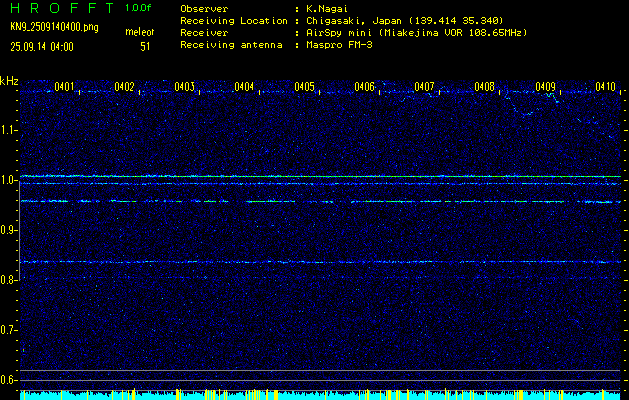Click the Maspro FM-3 antenna value

[339, 45]
